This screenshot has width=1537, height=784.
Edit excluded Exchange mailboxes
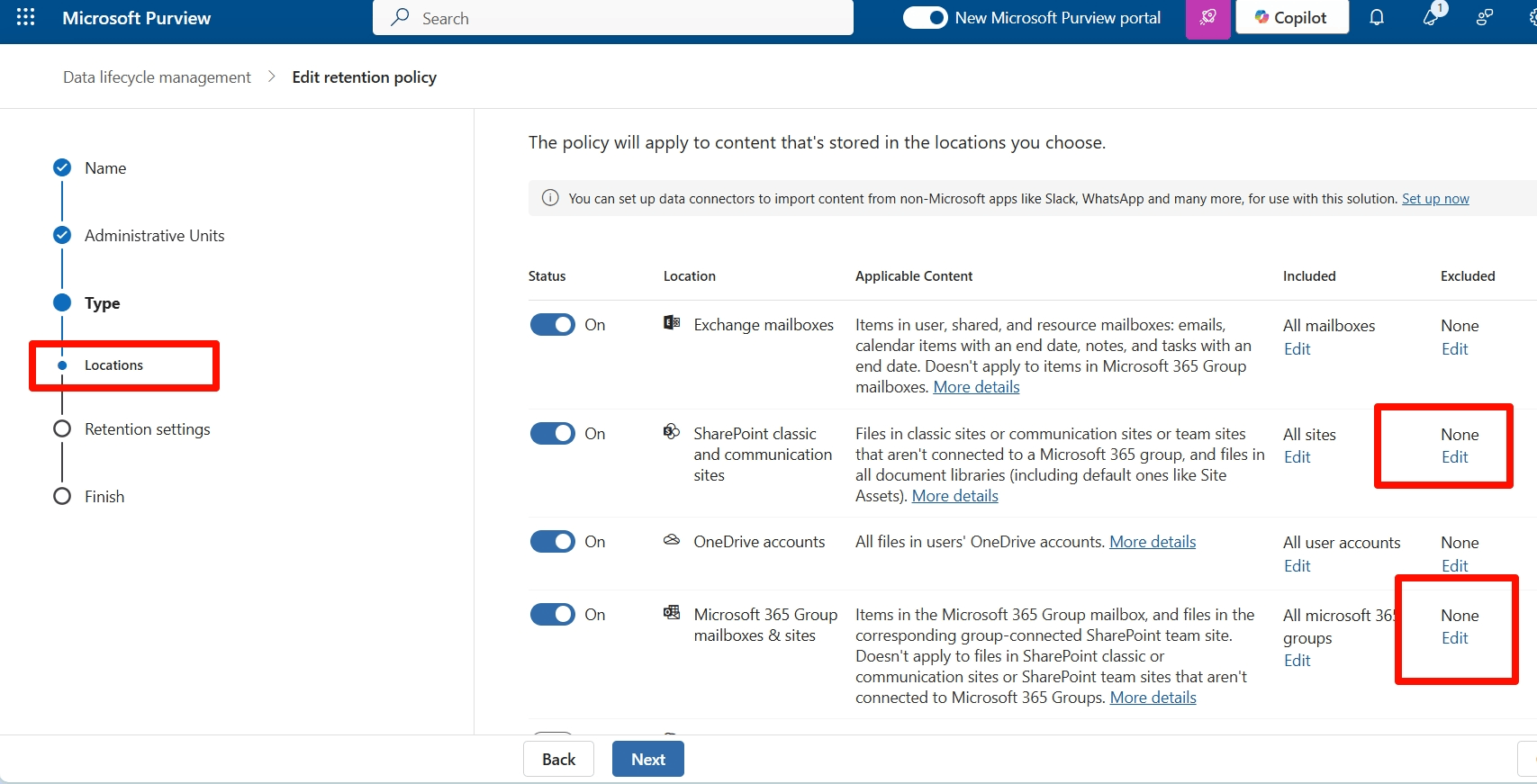point(1454,348)
